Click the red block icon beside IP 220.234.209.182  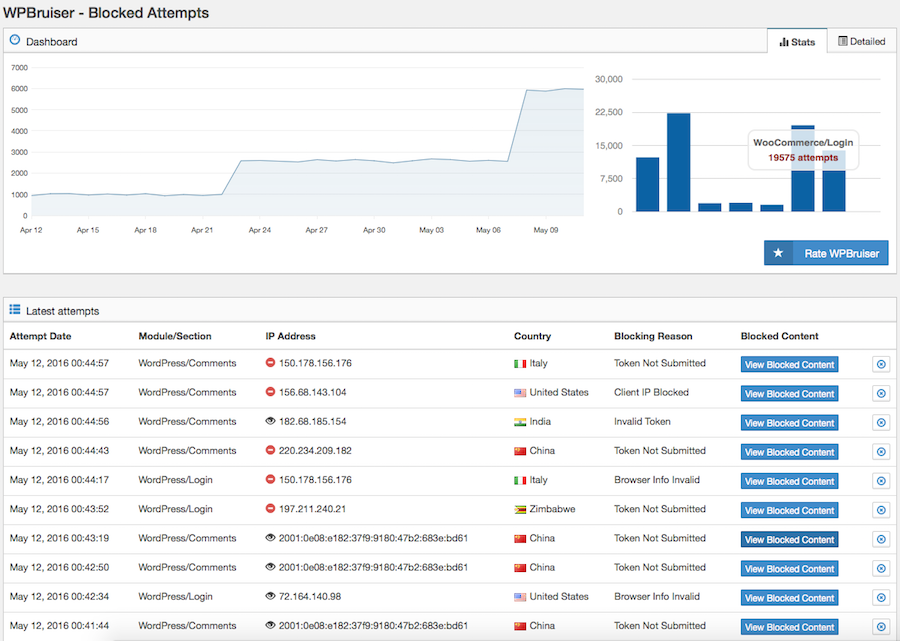point(270,451)
